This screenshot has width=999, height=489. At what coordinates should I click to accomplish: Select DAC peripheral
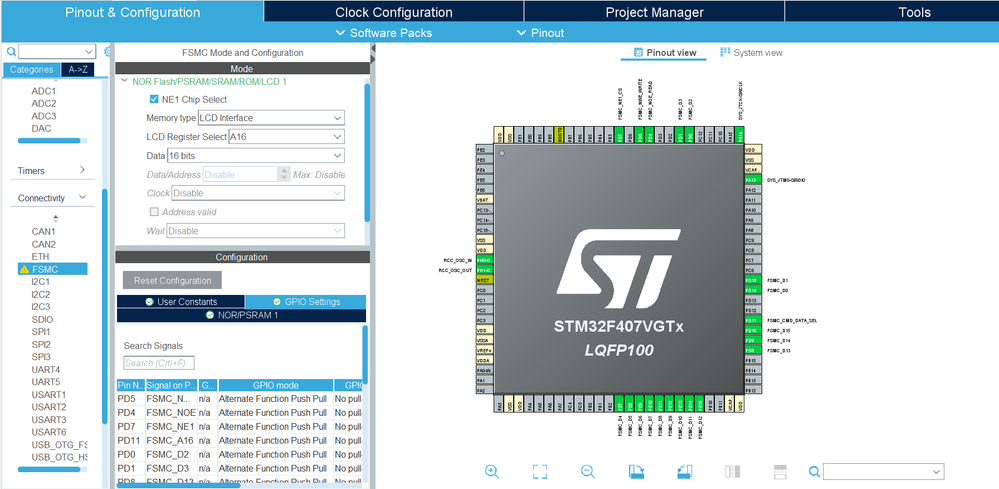(41, 129)
